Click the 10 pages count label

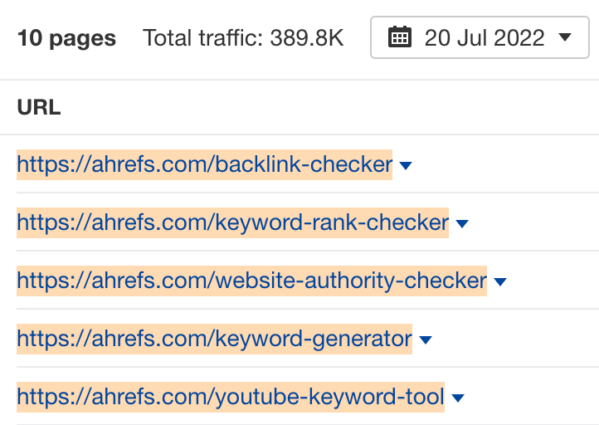(66, 38)
